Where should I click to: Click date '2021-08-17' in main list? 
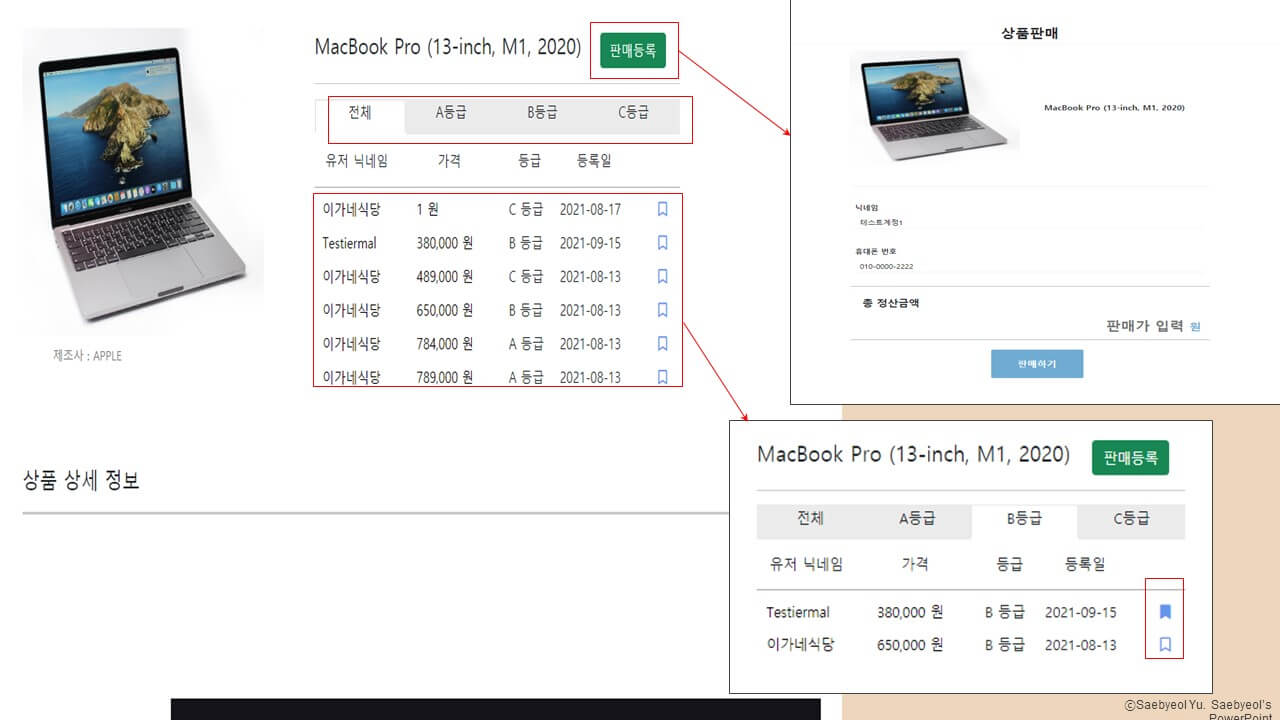590,210
